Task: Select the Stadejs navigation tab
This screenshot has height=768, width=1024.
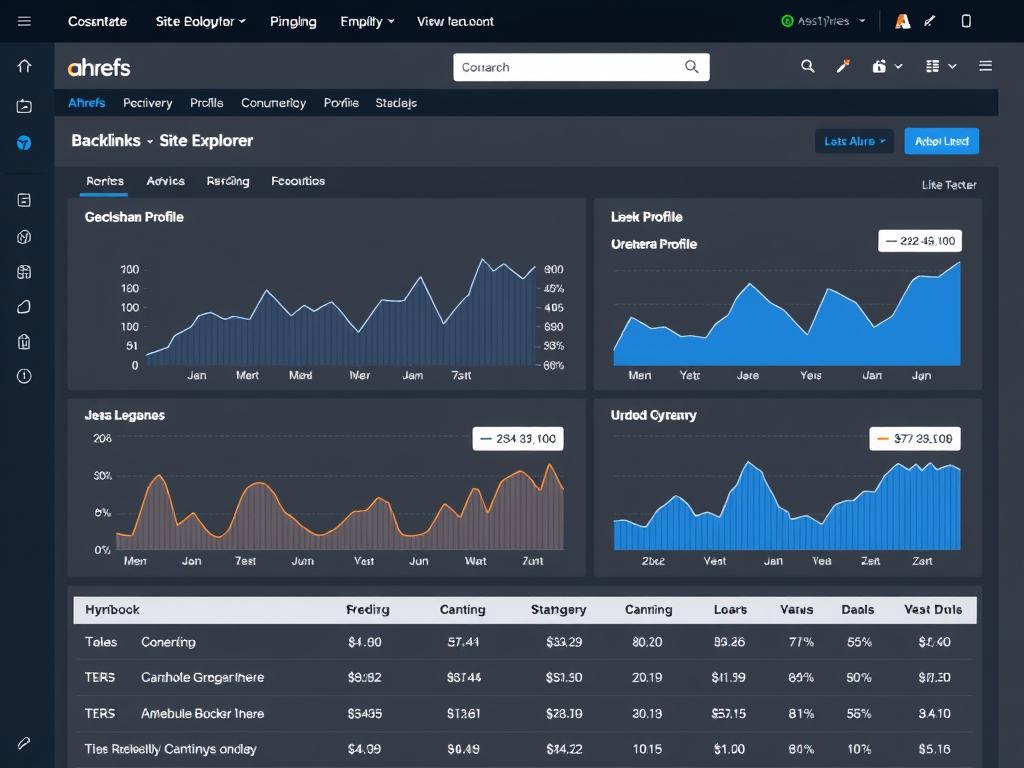Action: click(396, 103)
